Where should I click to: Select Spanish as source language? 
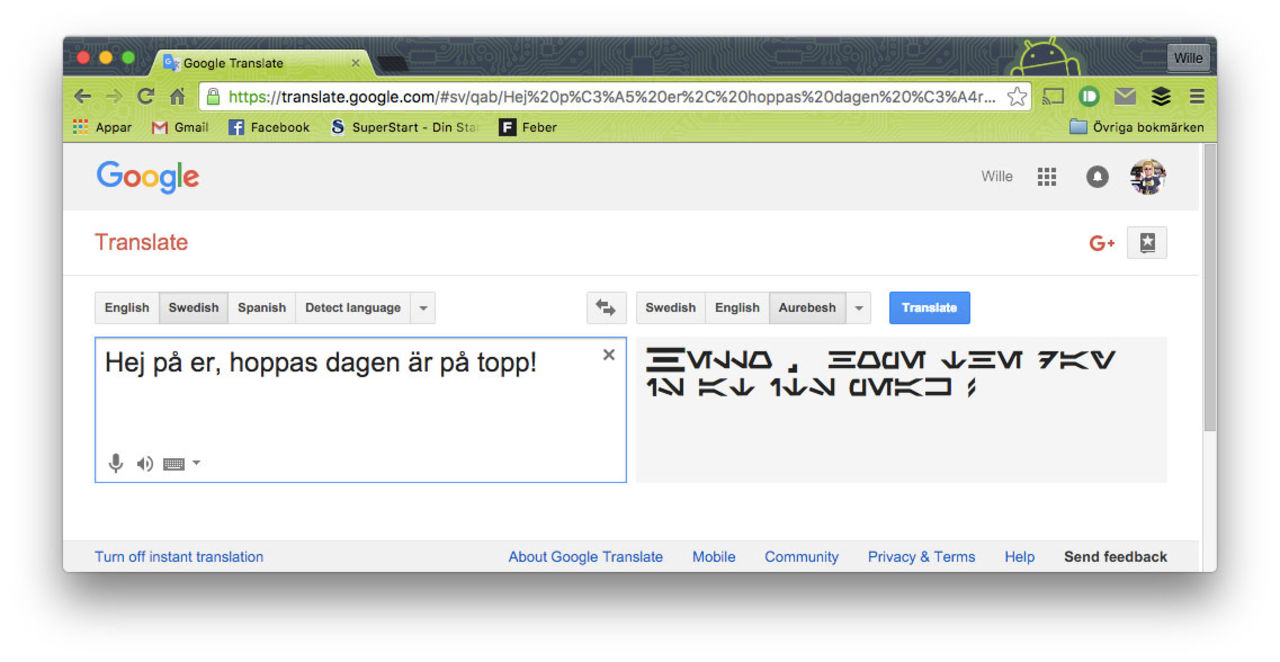(261, 307)
